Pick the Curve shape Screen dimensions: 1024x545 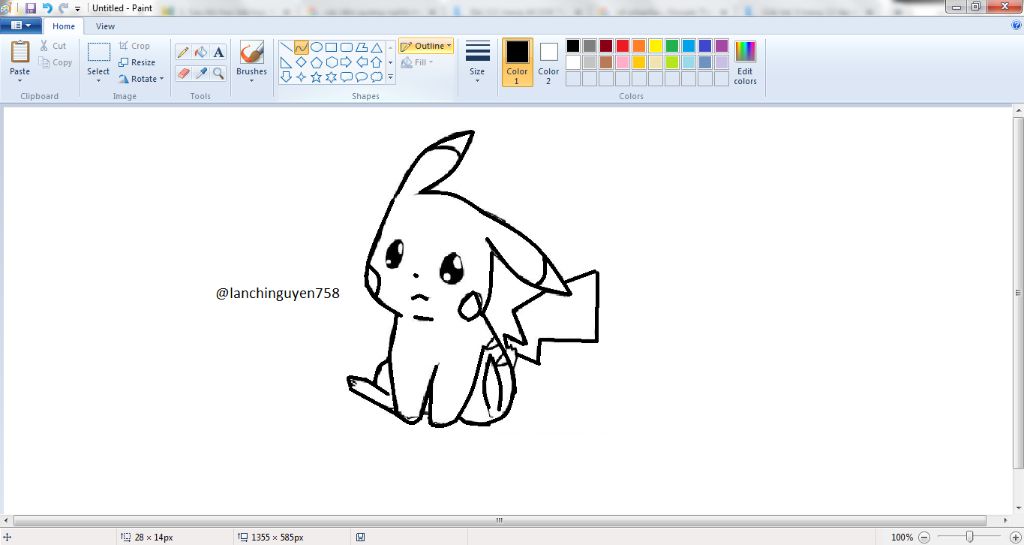pyautogui.click(x=301, y=48)
